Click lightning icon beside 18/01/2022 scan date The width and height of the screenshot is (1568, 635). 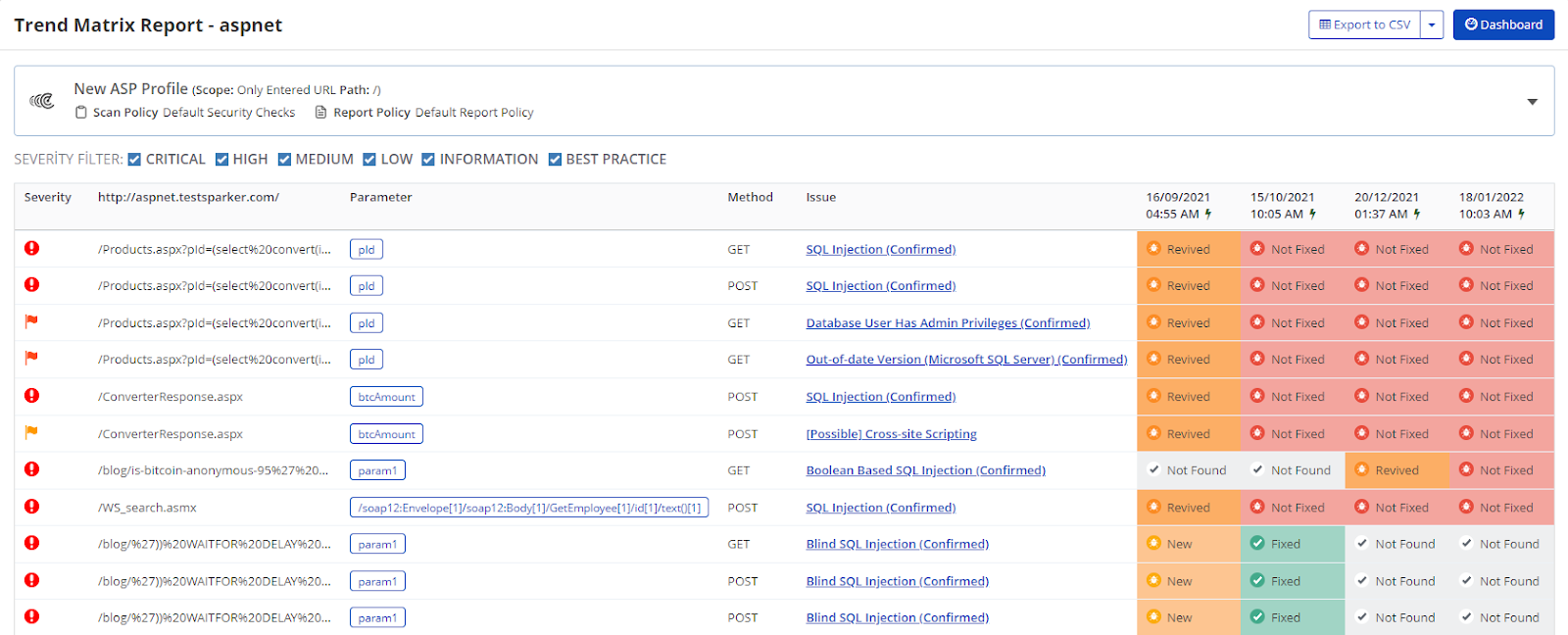(x=1522, y=214)
